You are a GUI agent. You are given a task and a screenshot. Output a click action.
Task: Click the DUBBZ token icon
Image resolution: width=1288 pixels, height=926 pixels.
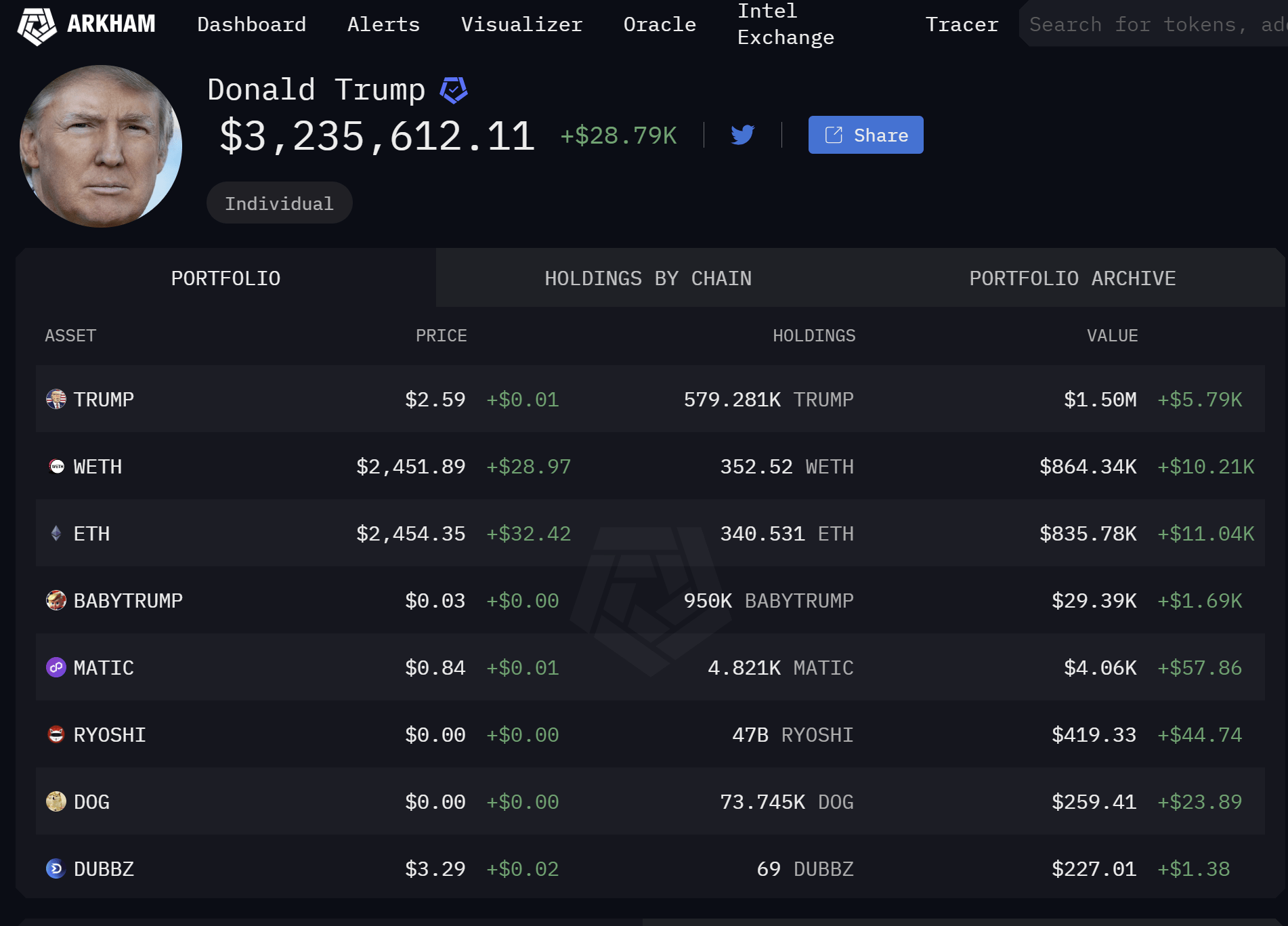pos(56,869)
